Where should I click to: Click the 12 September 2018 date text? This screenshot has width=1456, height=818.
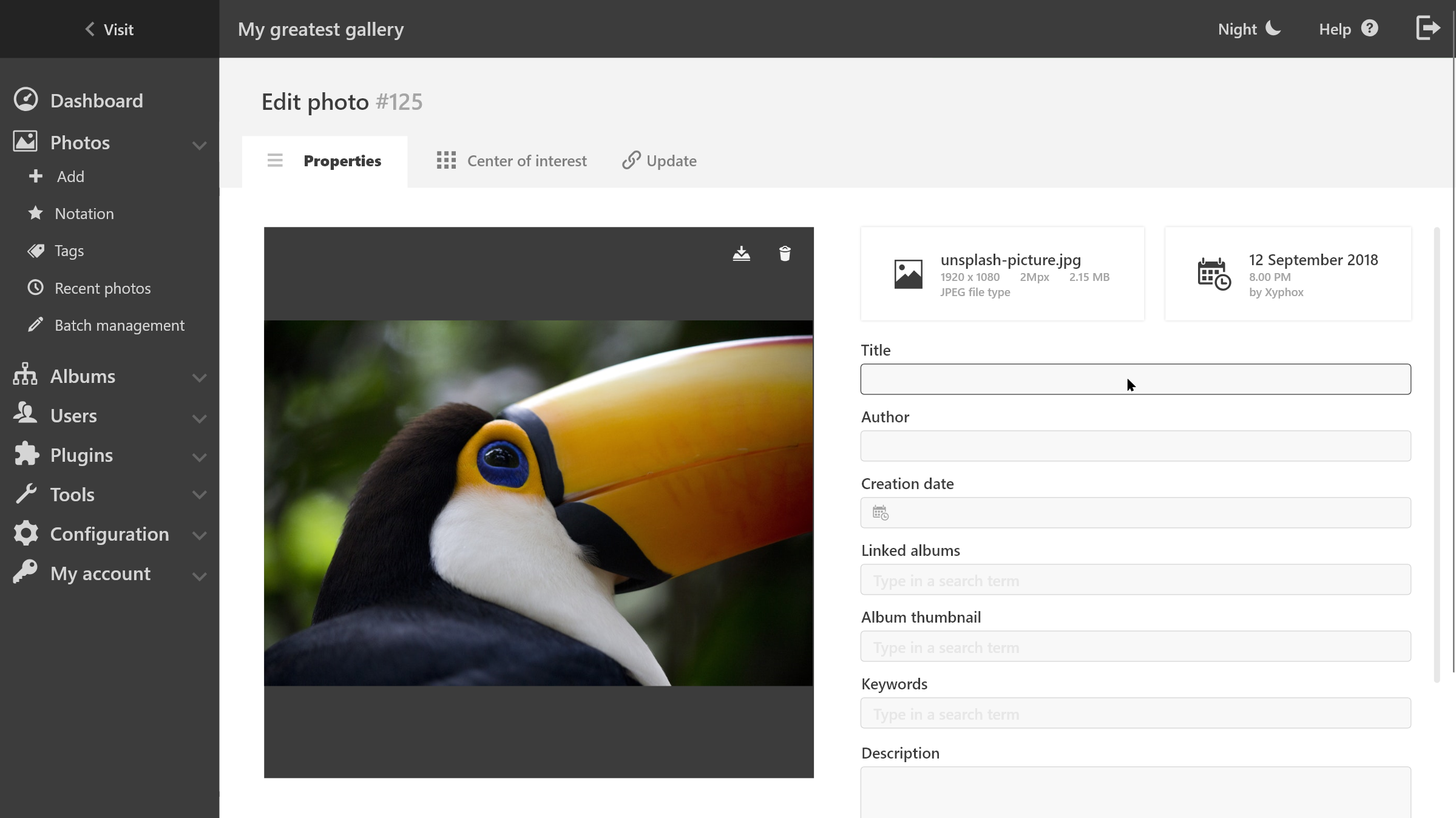click(1313, 260)
